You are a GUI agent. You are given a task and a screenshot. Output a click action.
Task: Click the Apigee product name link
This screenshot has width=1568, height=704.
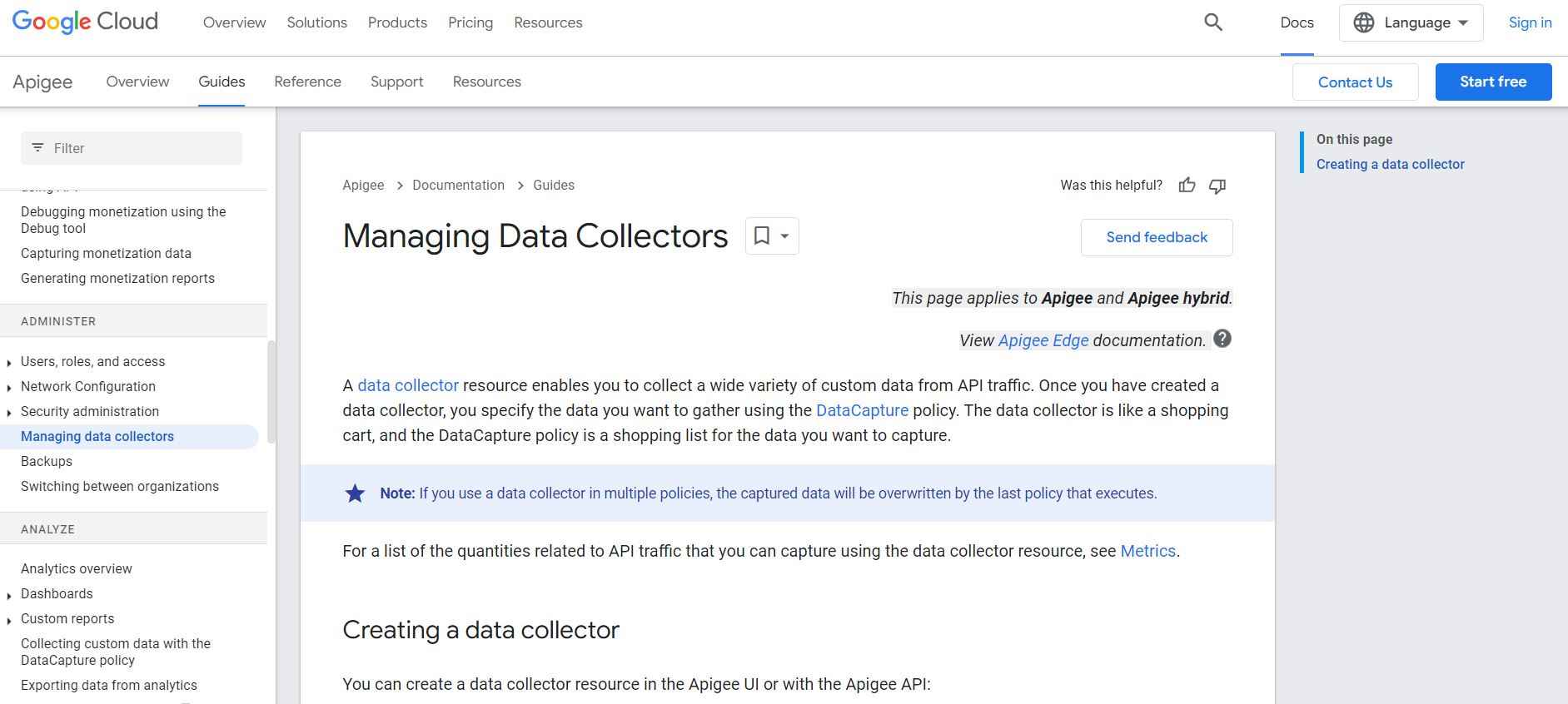click(42, 82)
